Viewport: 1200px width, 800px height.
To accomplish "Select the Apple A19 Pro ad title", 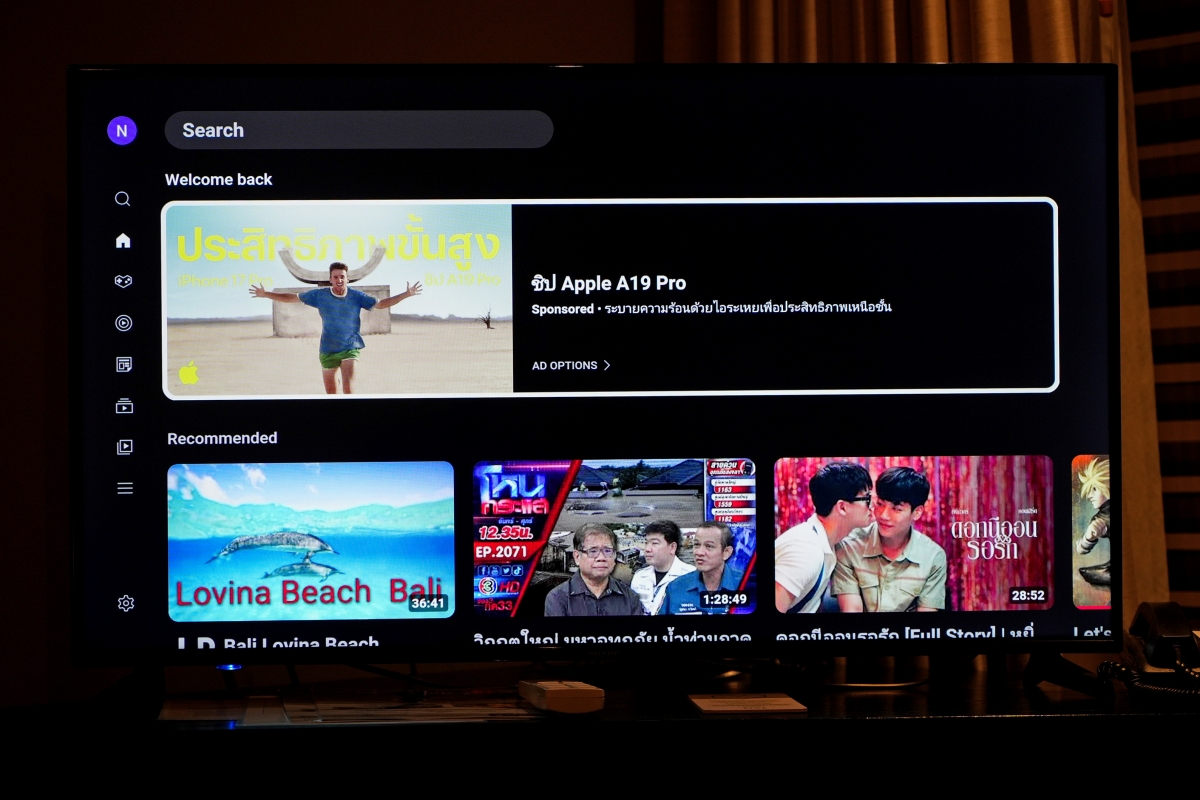I will [608, 283].
